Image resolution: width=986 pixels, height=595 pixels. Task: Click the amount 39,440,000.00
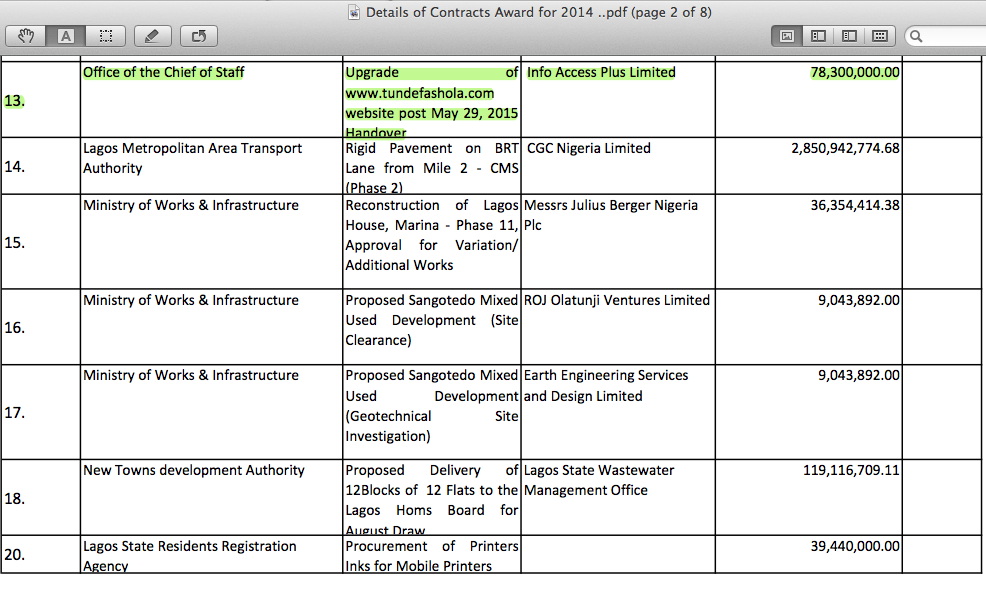point(855,546)
